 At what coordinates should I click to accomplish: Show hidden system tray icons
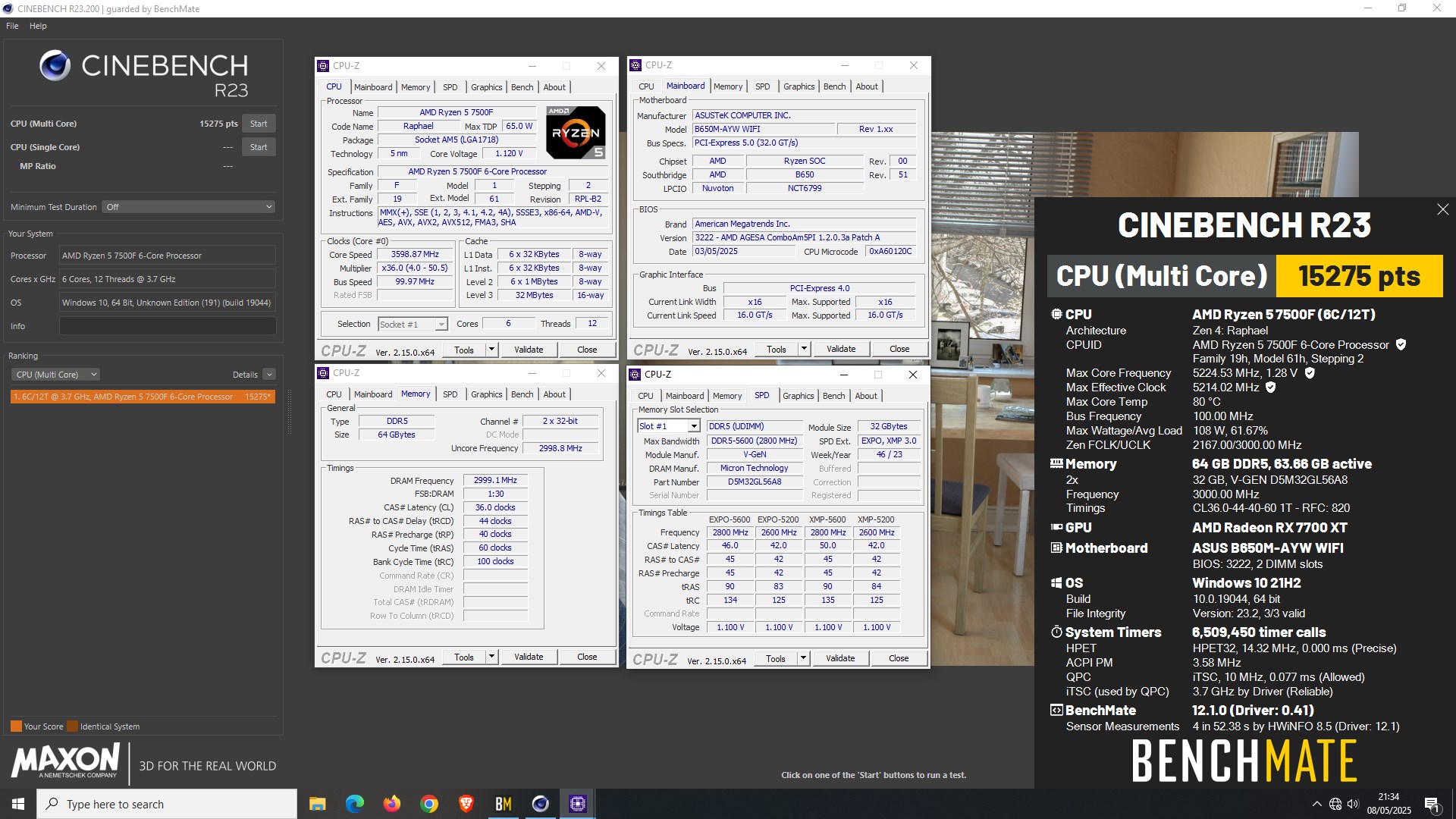(1316, 804)
